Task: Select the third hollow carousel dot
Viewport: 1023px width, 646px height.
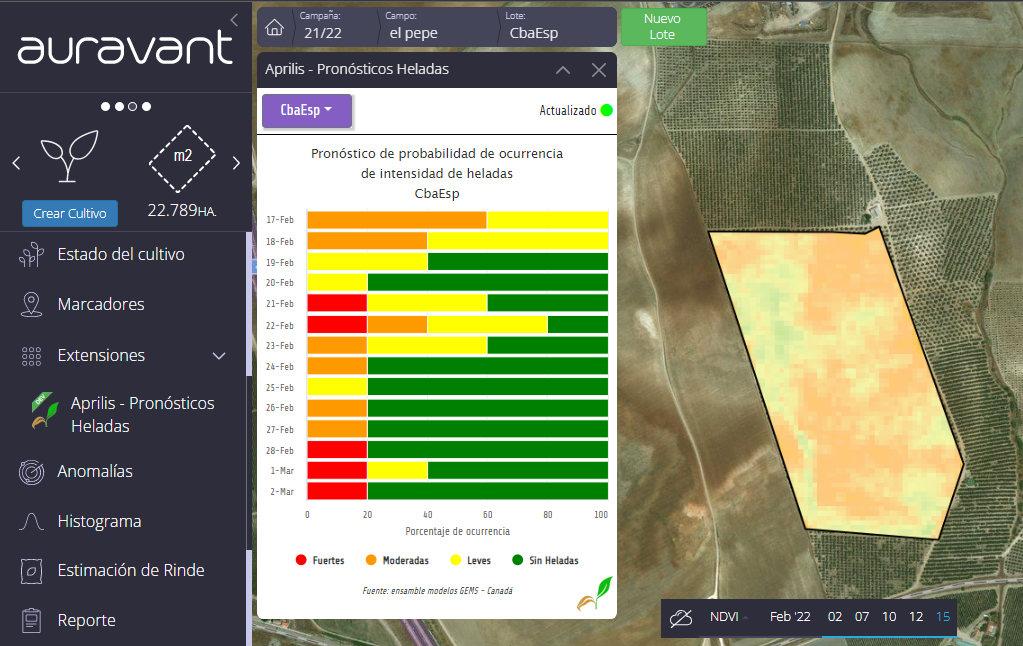Action: pyautogui.click(x=133, y=106)
